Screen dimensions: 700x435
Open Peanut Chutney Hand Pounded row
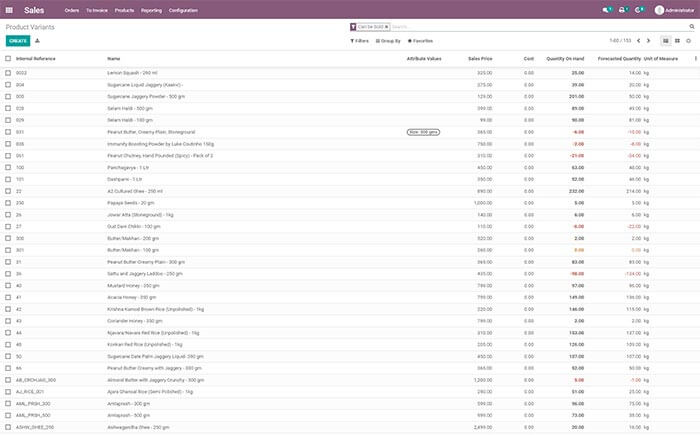(x=350, y=156)
